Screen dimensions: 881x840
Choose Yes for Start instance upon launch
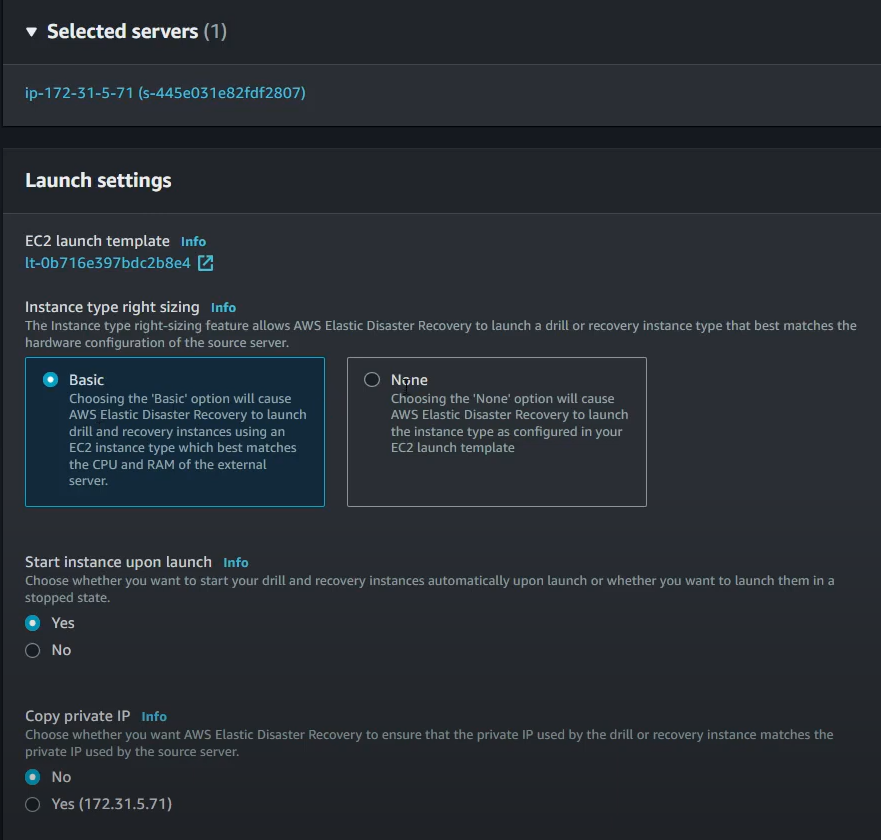coord(33,623)
